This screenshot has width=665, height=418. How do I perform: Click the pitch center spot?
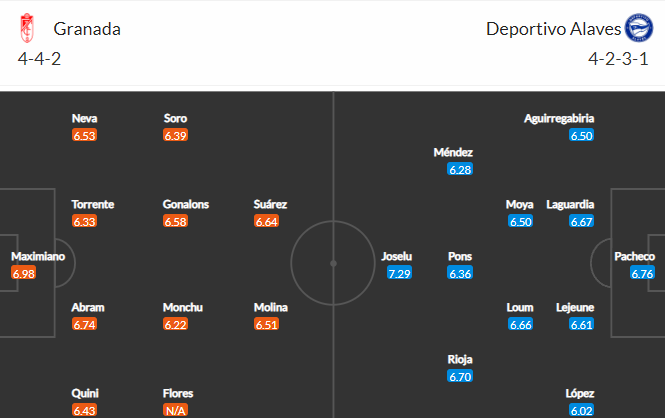pos(333,263)
